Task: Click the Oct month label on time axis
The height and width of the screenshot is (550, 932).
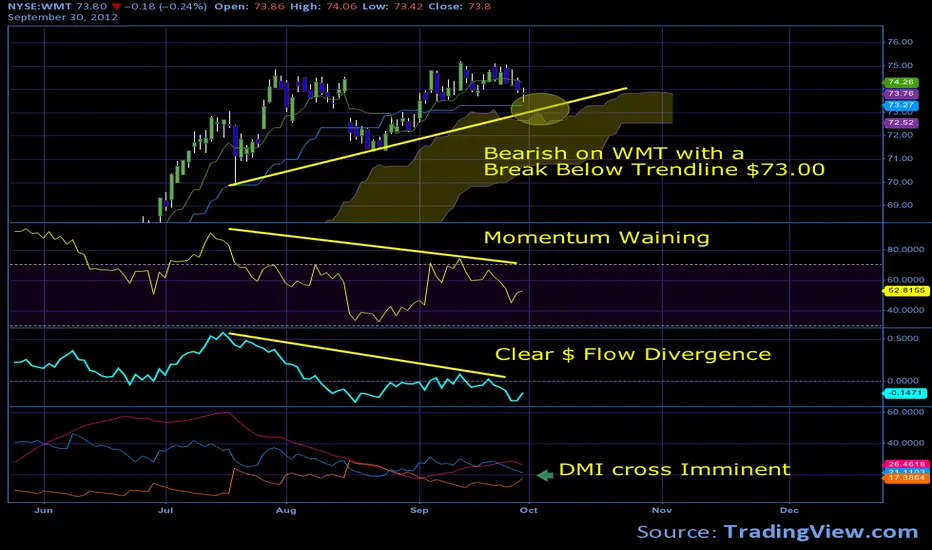Action: 528,510
